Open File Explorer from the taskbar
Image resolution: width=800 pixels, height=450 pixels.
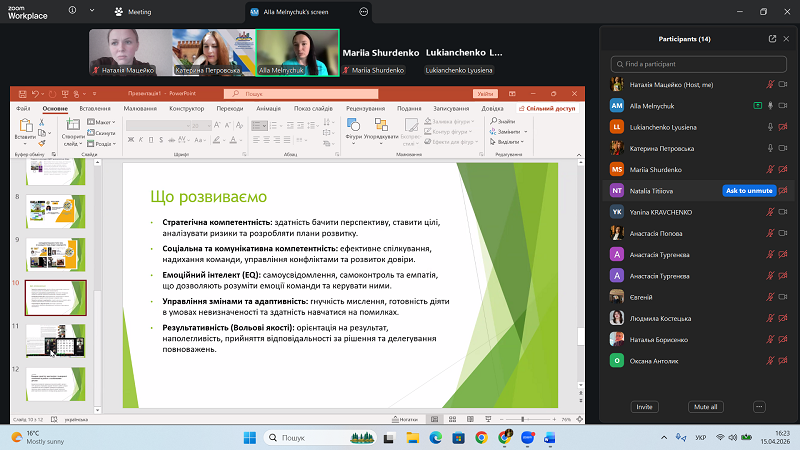[x=413, y=438]
